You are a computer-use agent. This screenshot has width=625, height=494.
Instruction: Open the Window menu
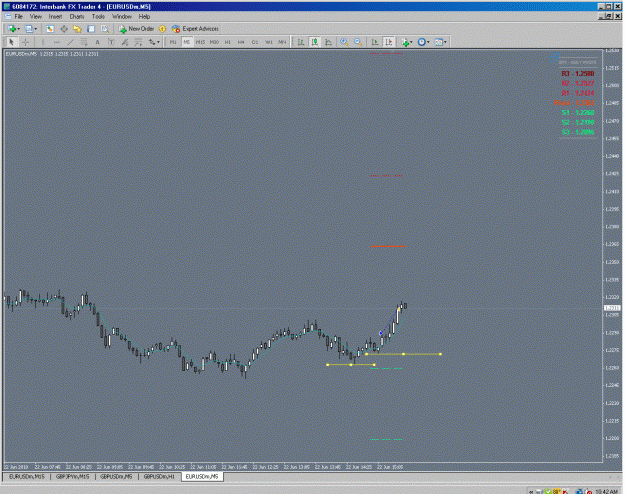(x=122, y=17)
